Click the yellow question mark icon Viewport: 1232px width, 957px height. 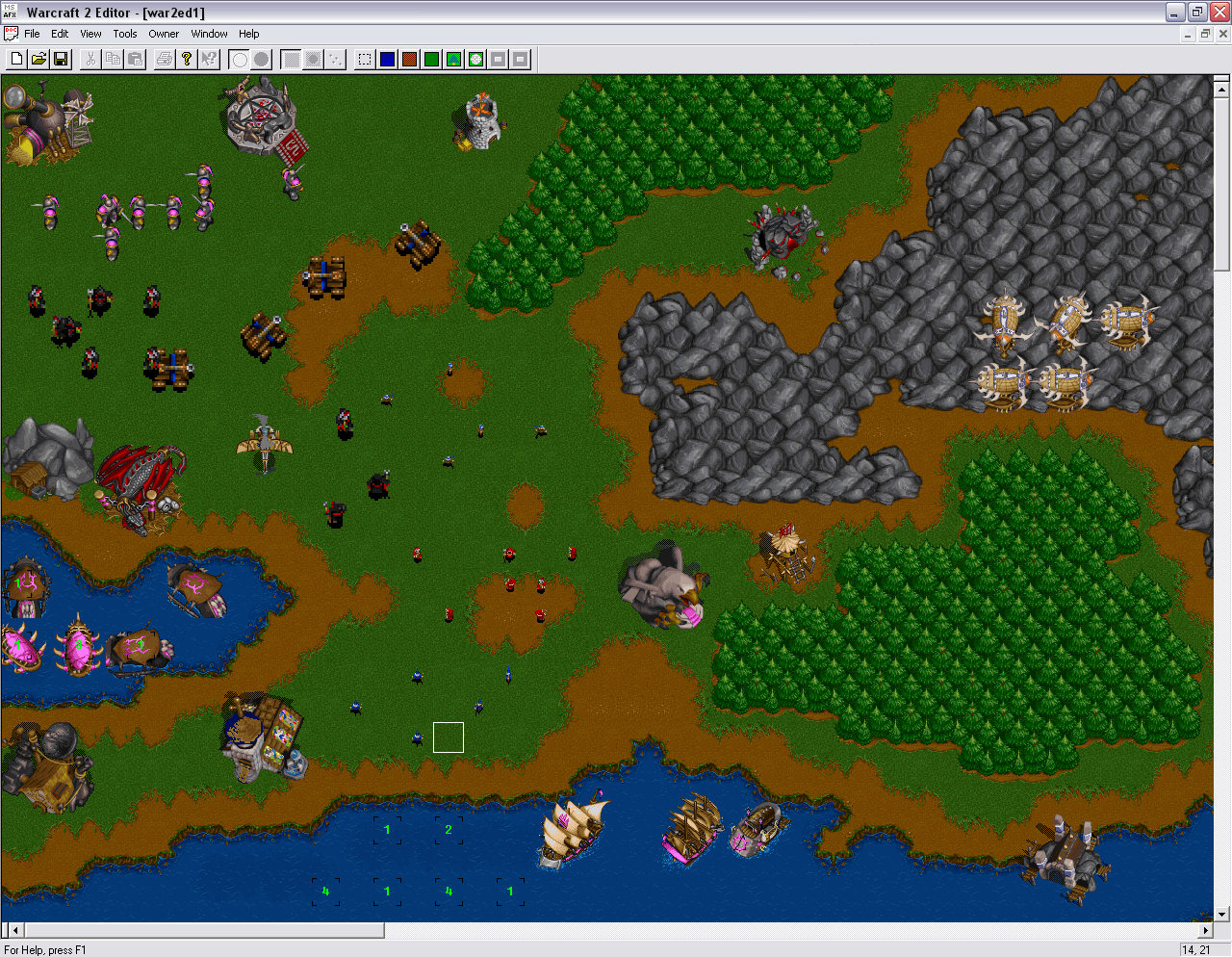[187, 60]
